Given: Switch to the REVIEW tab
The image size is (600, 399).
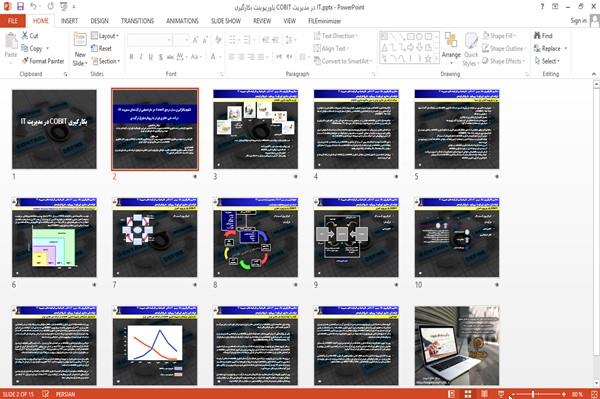Looking at the screenshot, I should click(x=262, y=21).
